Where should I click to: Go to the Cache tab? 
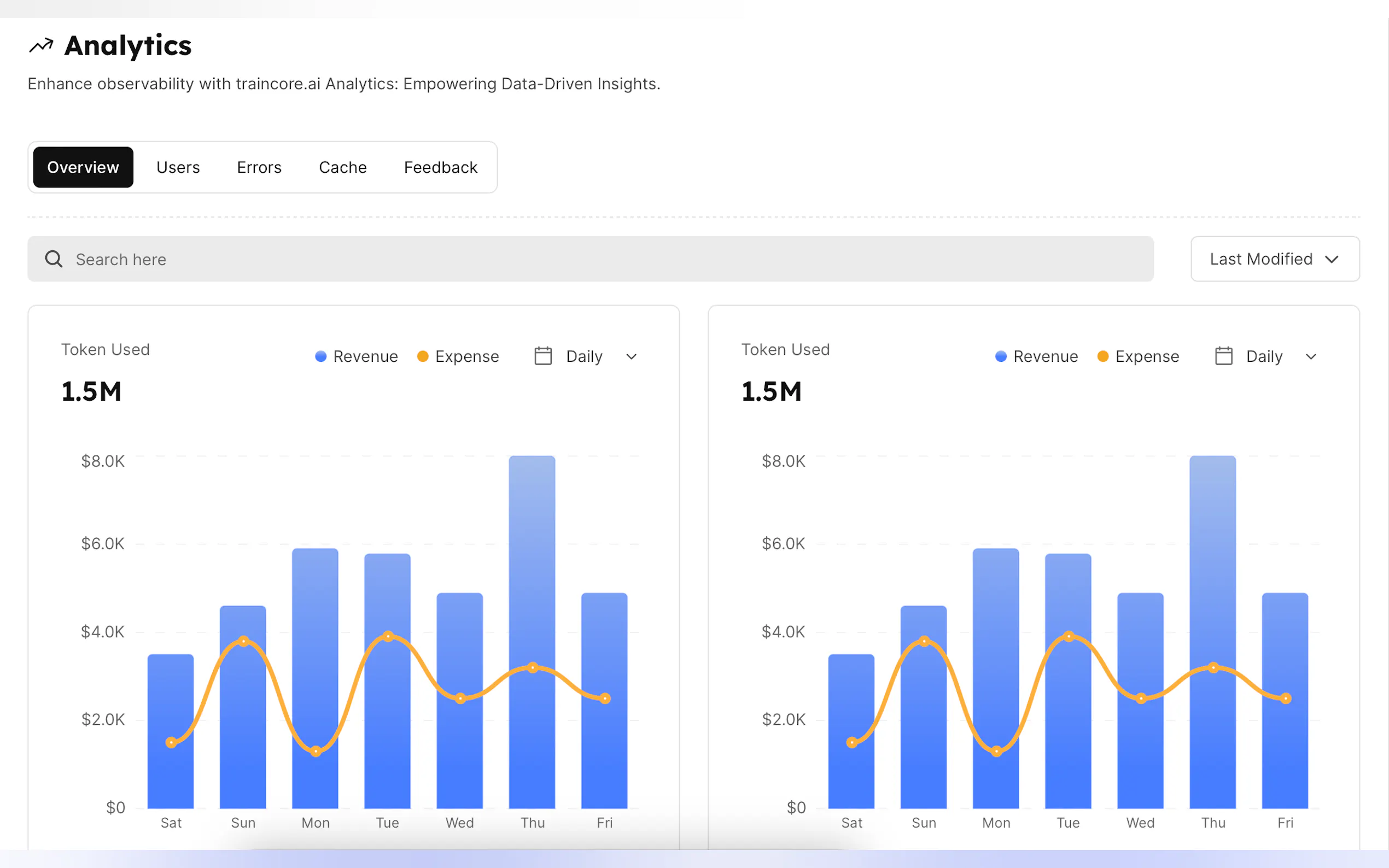342,167
